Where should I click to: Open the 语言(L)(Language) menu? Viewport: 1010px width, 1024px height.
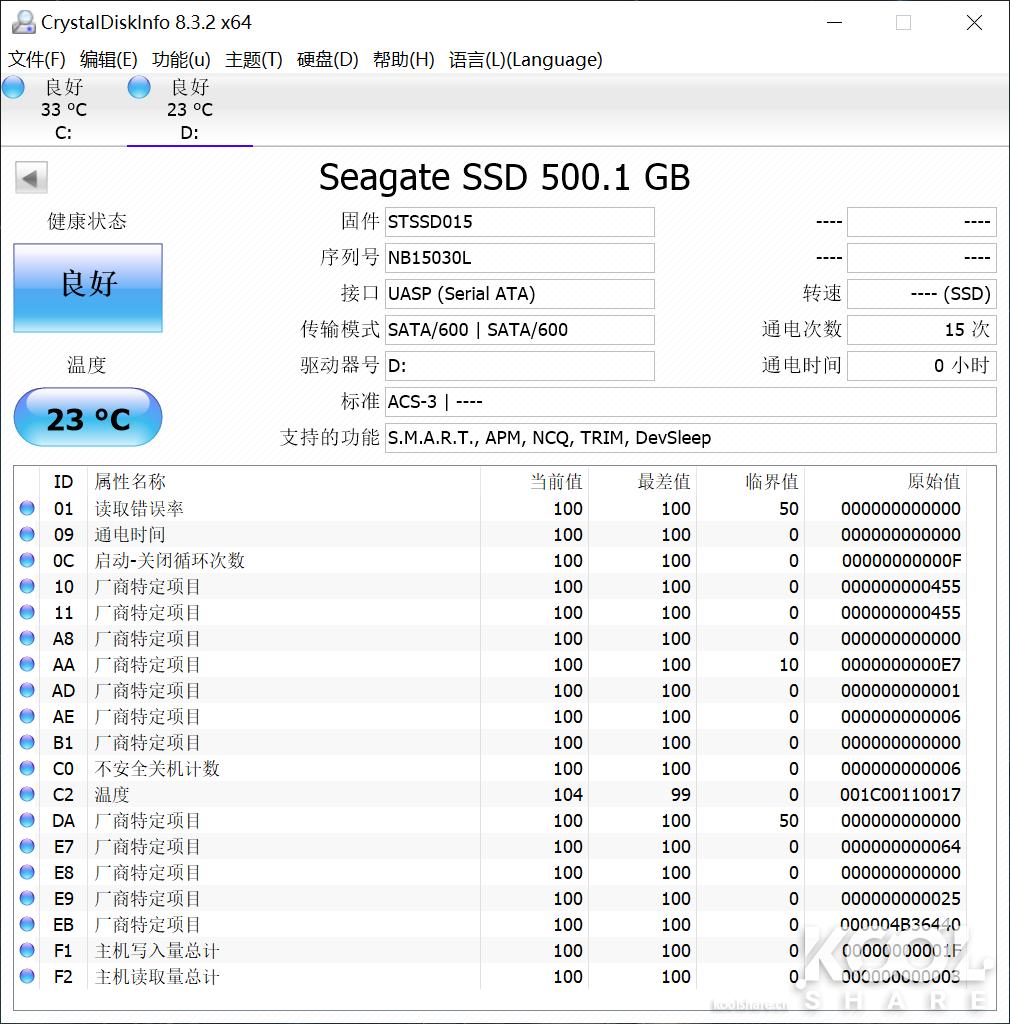click(x=525, y=60)
